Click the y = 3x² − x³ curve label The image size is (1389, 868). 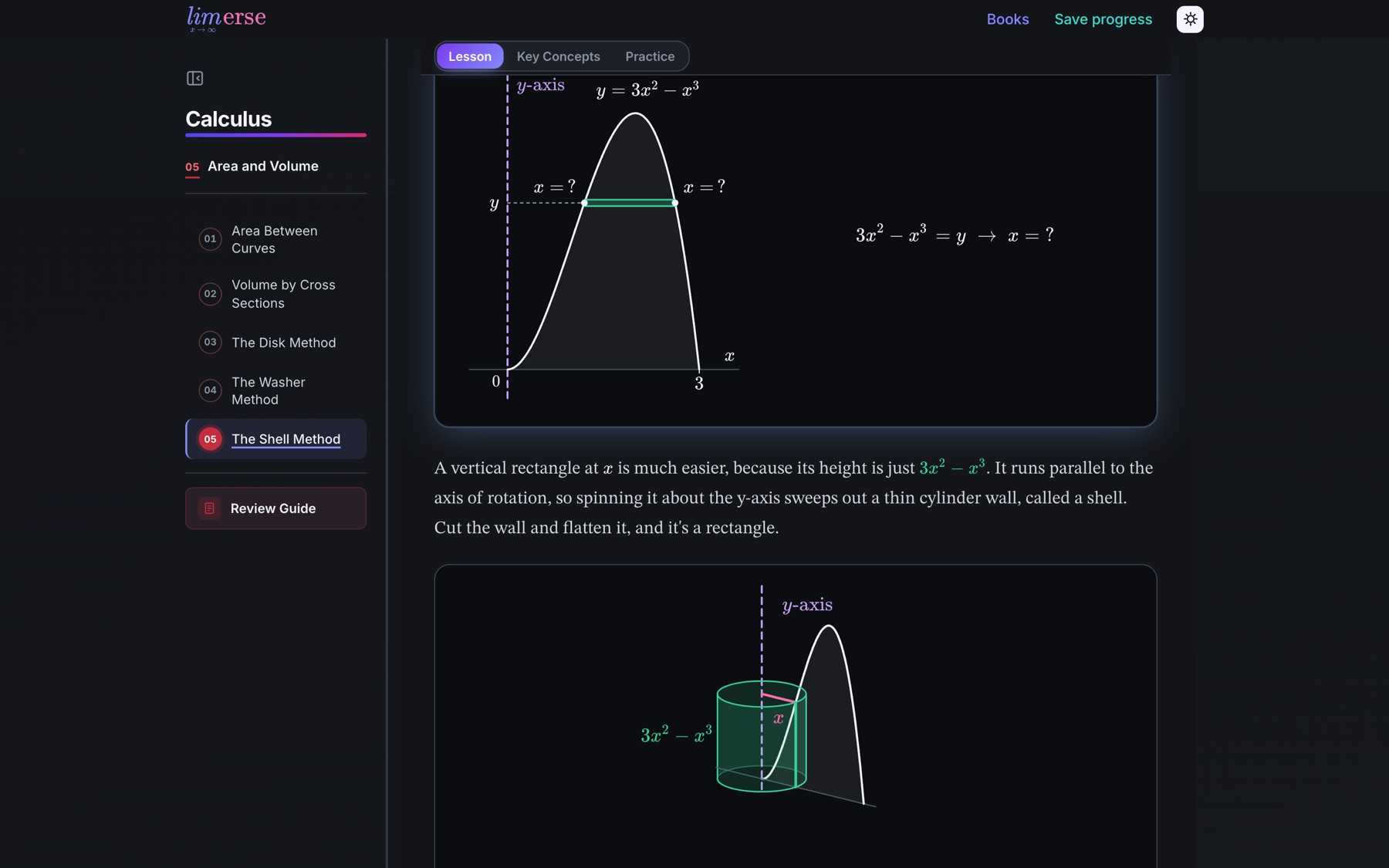[x=647, y=90]
